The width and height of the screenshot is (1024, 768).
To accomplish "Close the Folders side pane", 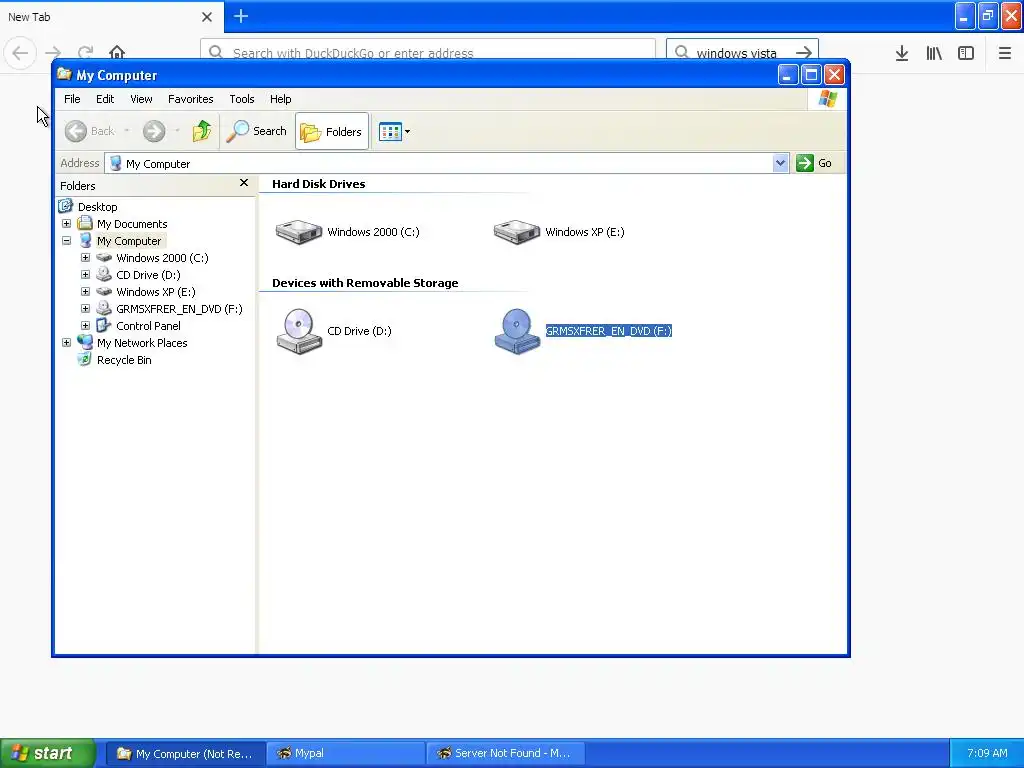I will point(244,183).
